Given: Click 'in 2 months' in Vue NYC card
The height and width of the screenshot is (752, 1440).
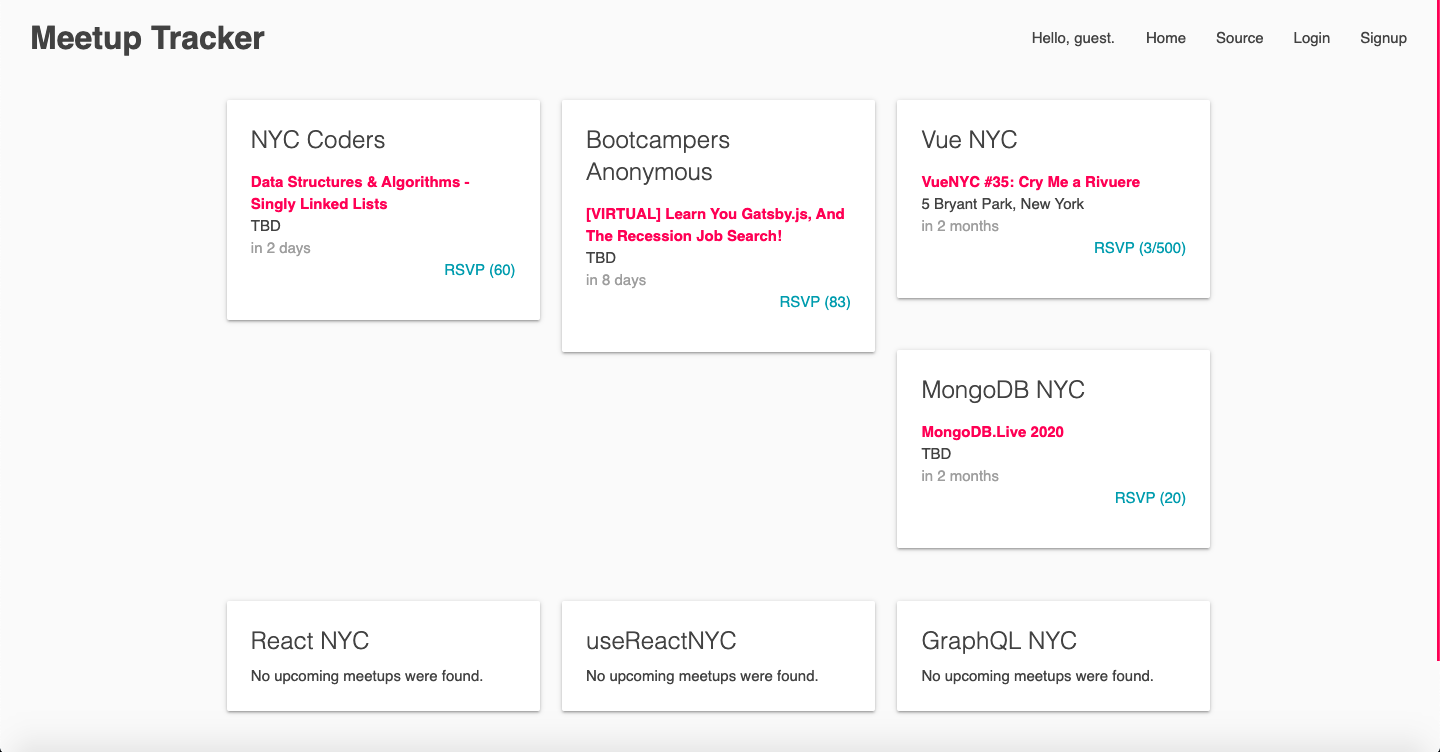Looking at the screenshot, I should (x=960, y=226).
